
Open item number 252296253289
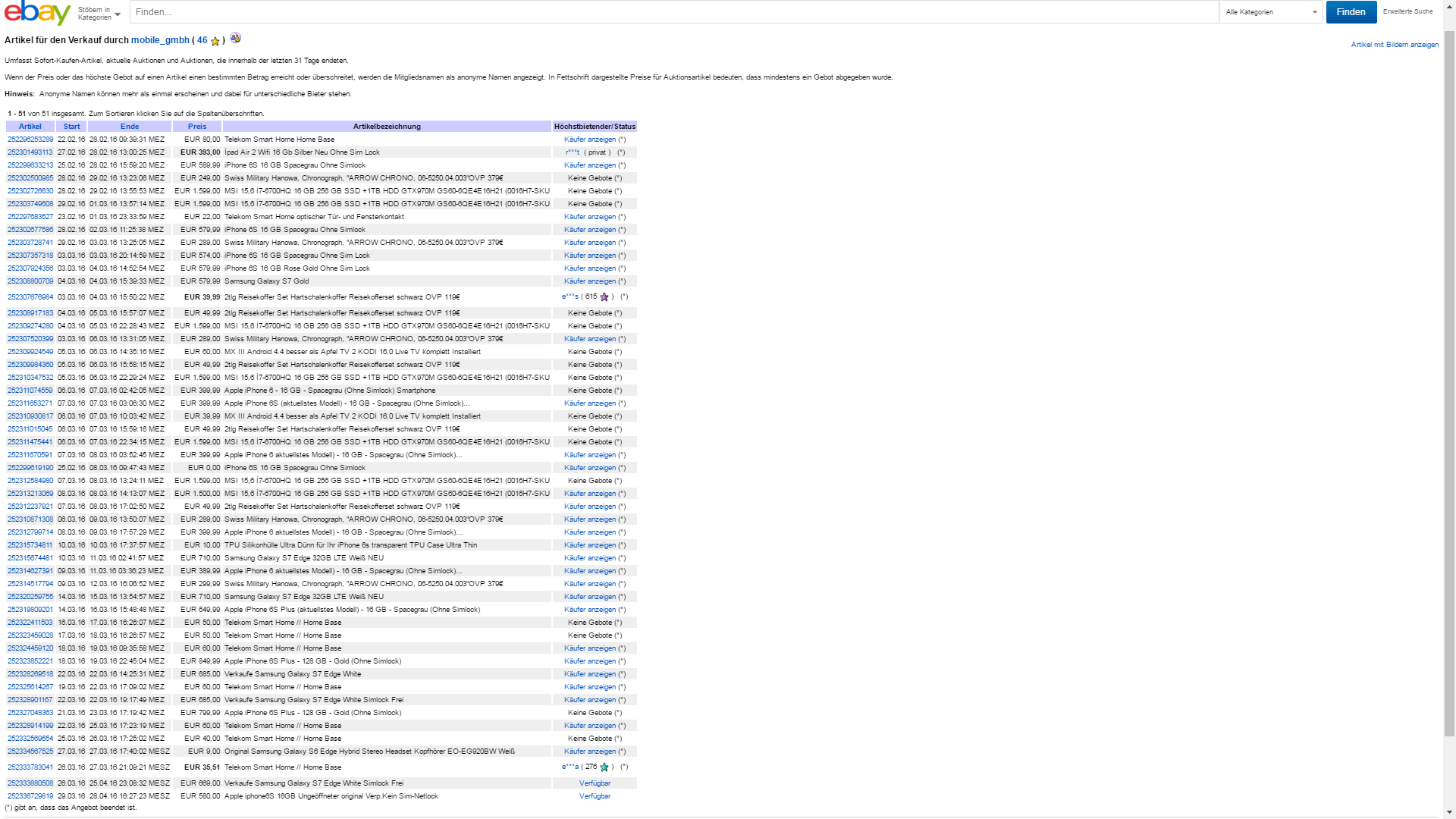point(30,140)
